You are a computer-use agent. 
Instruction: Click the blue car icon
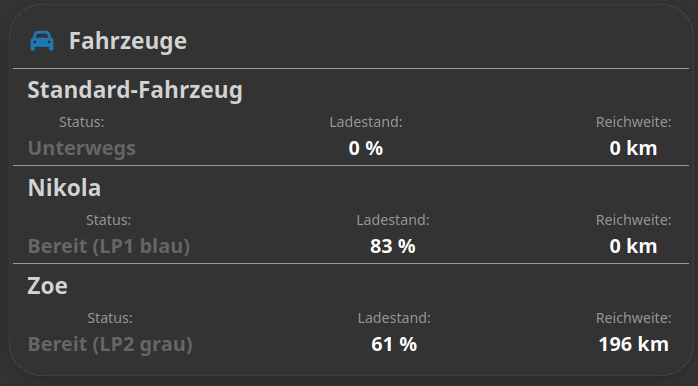(42, 41)
